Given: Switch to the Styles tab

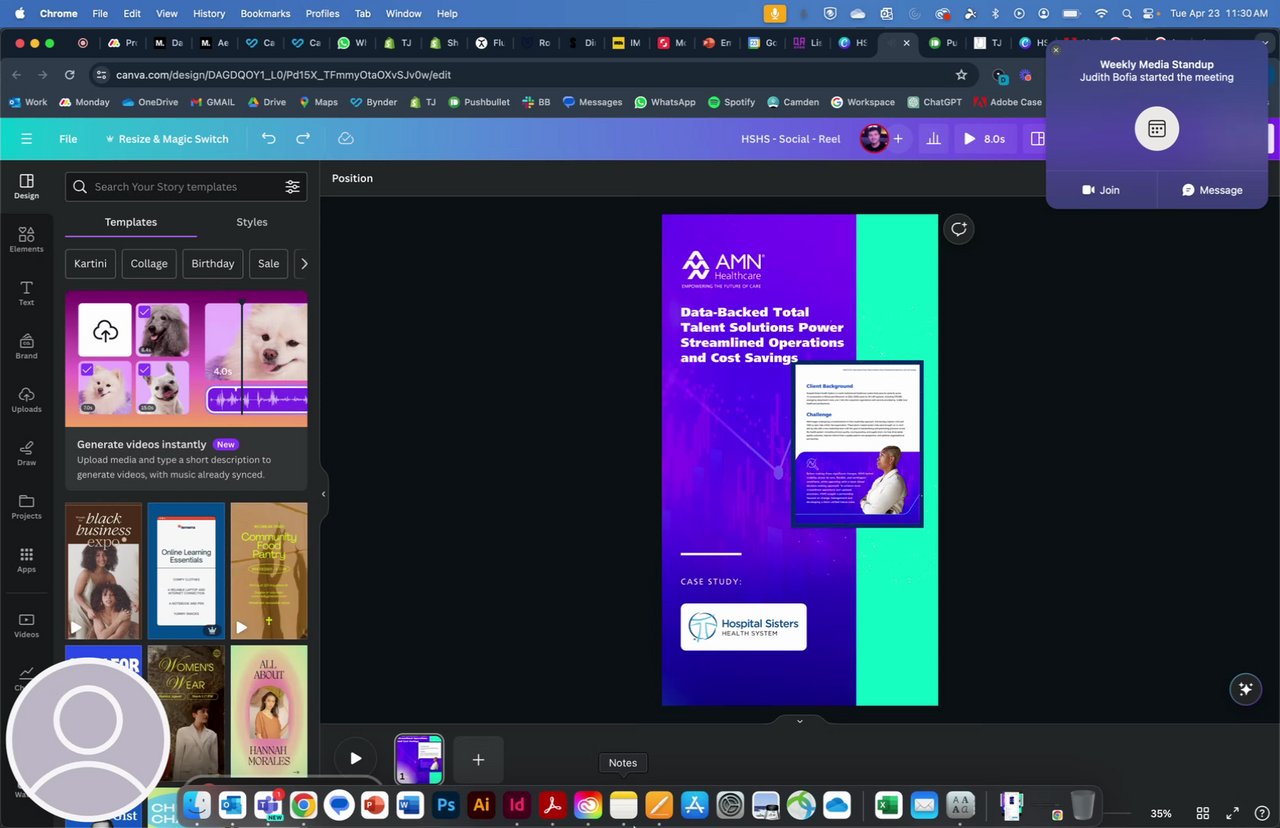Looking at the screenshot, I should click(252, 222).
